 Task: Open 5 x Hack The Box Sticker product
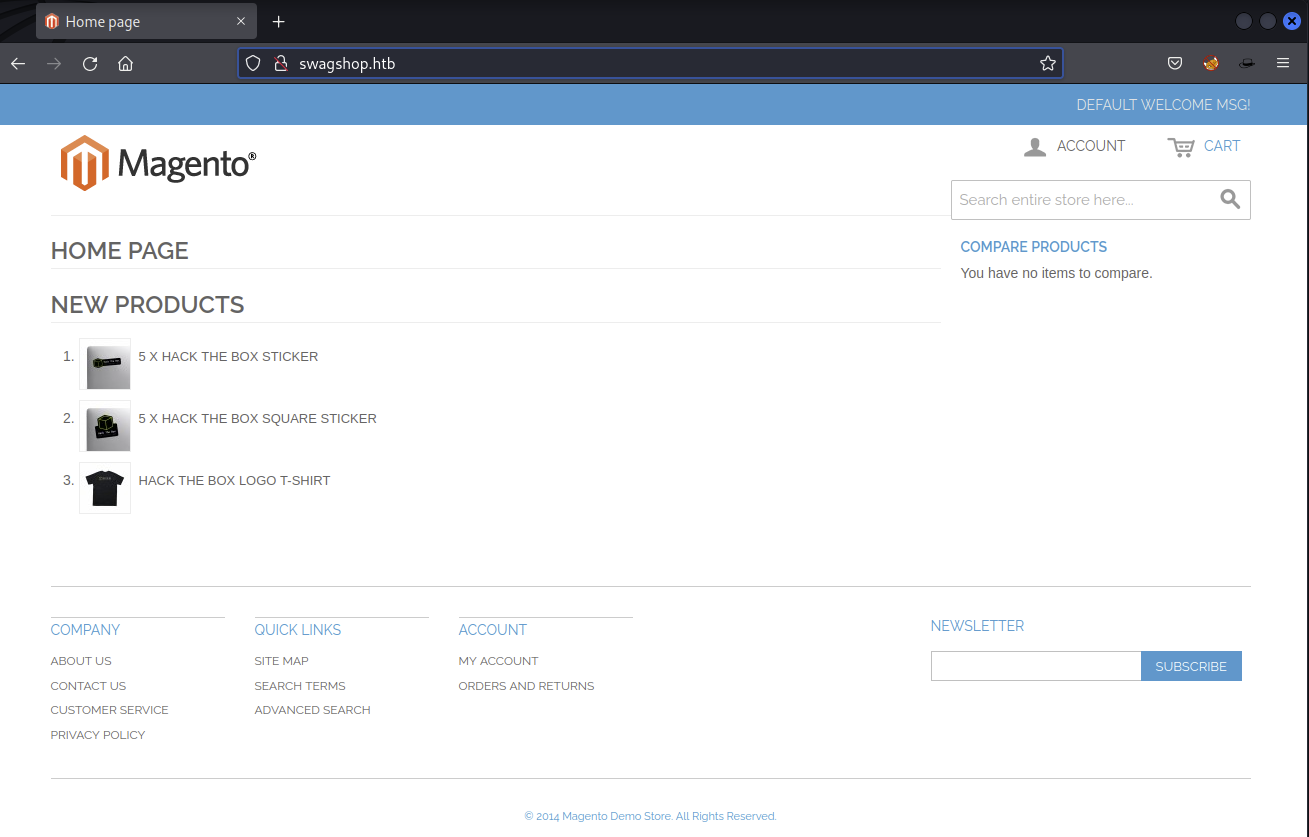pyautogui.click(x=228, y=357)
